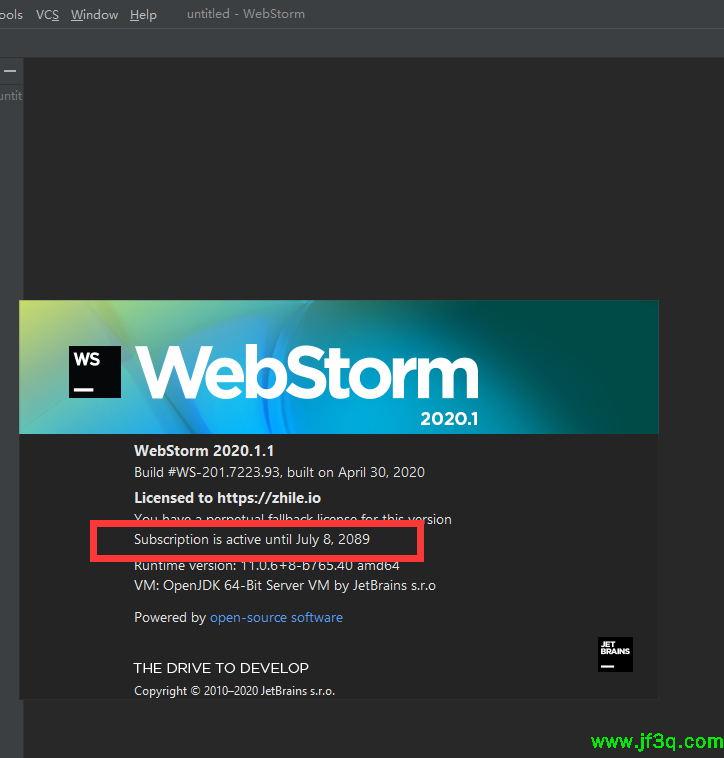Click the WS logo in the About banner

(x=95, y=372)
